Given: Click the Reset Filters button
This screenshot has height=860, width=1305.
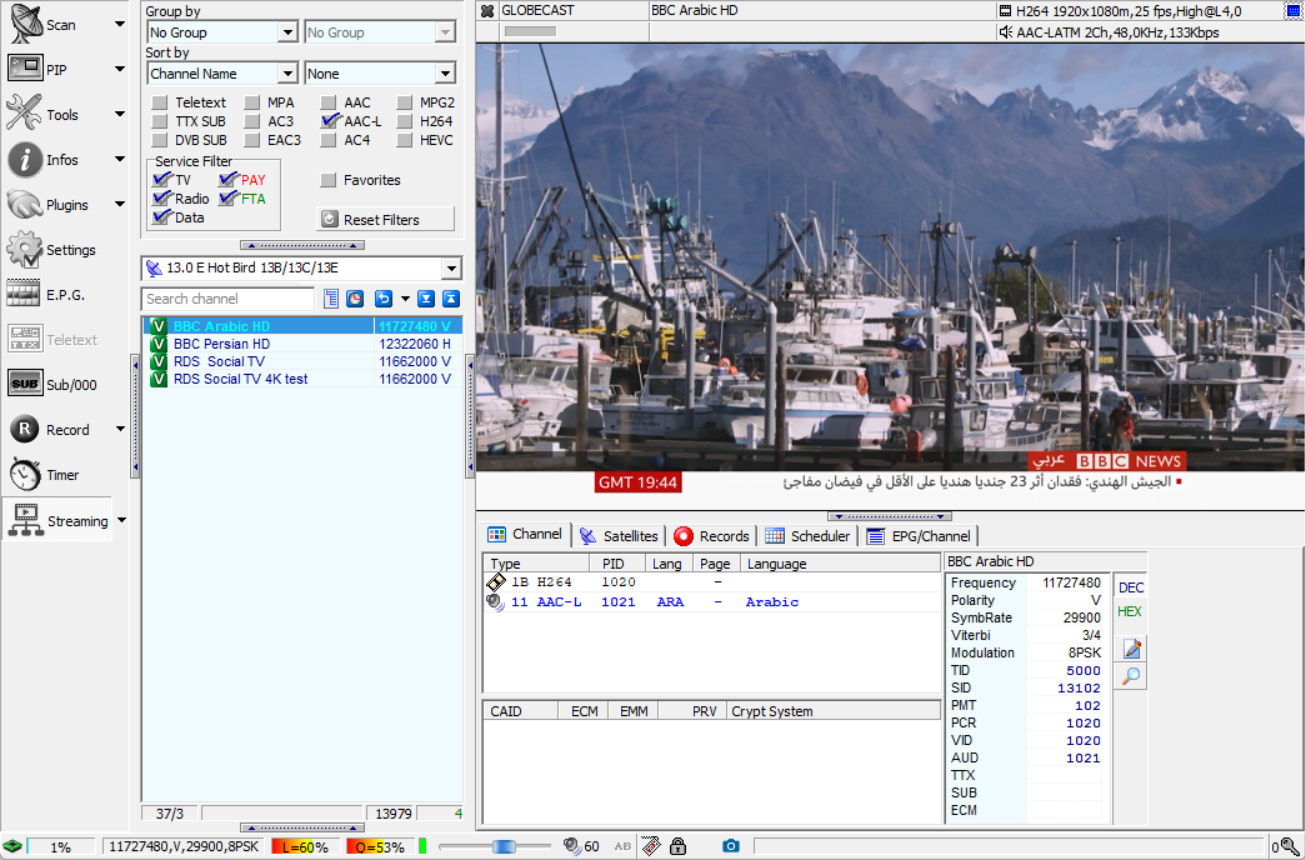Looking at the screenshot, I should click(x=385, y=220).
